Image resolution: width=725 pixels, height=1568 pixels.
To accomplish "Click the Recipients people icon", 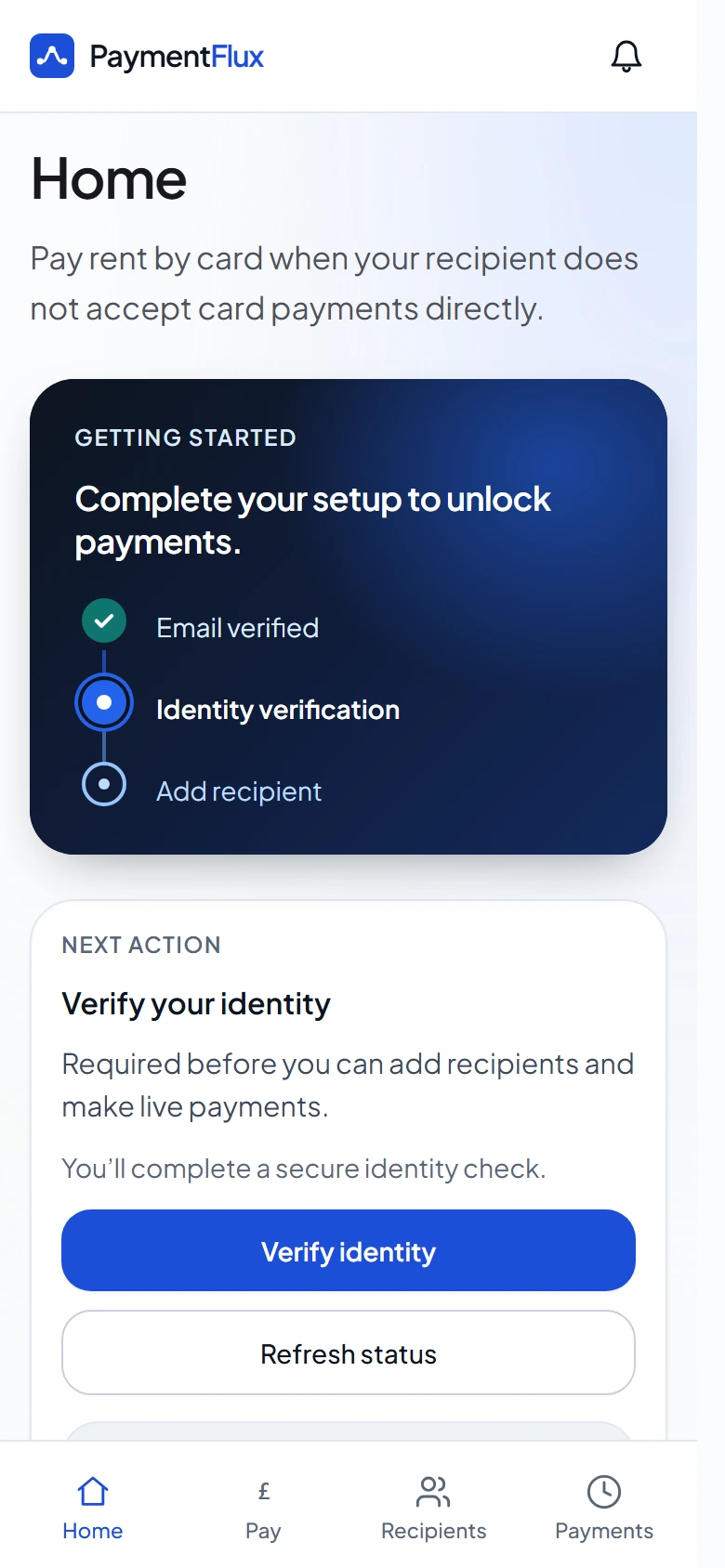I will pos(433,1491).
